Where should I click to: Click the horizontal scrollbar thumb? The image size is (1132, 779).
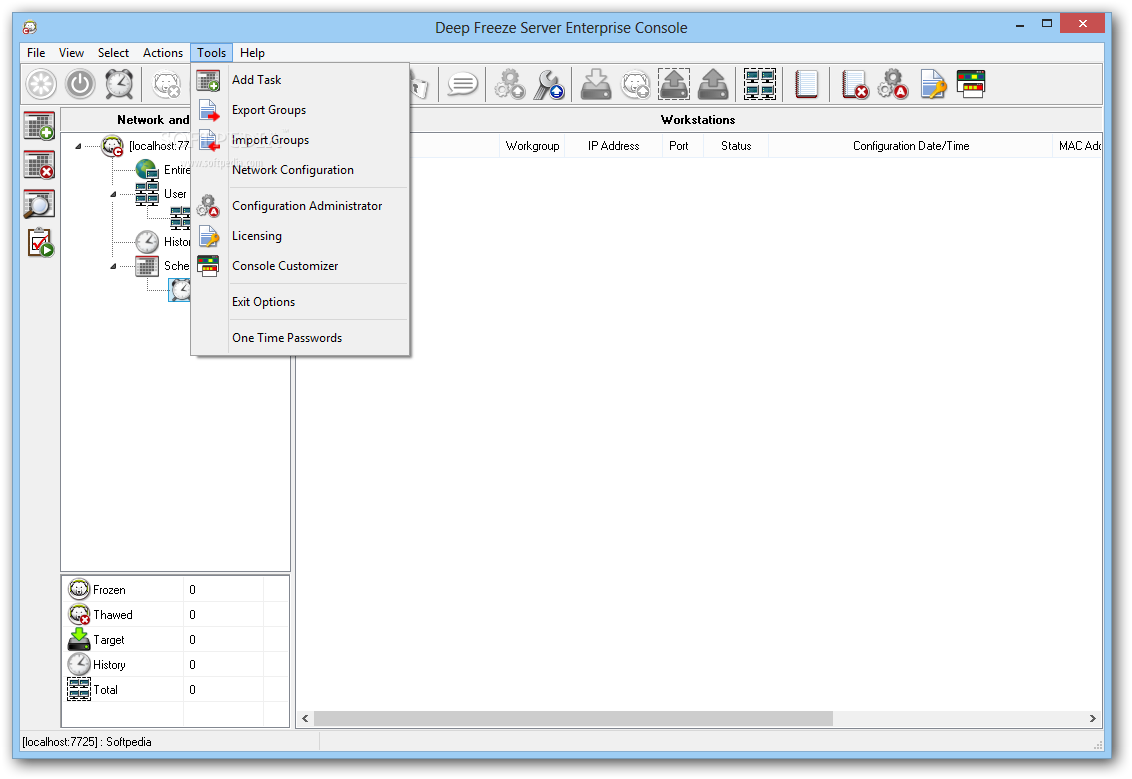573,718
